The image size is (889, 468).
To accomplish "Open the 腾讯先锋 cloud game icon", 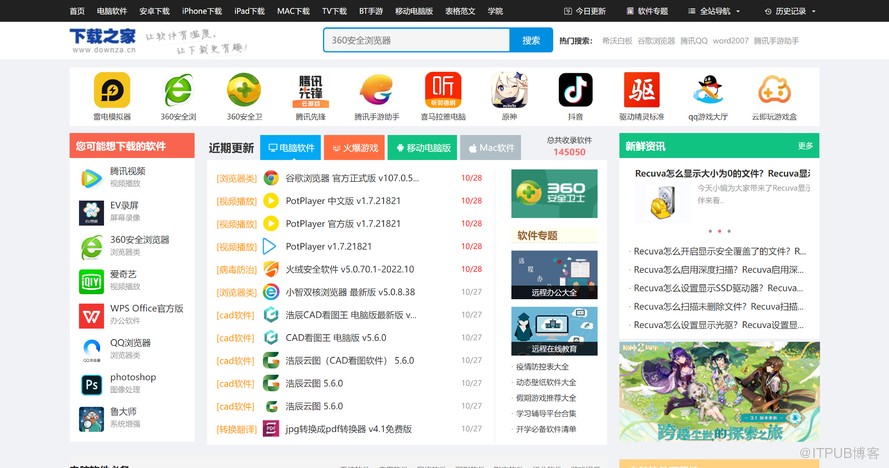I will coord(310,90).
